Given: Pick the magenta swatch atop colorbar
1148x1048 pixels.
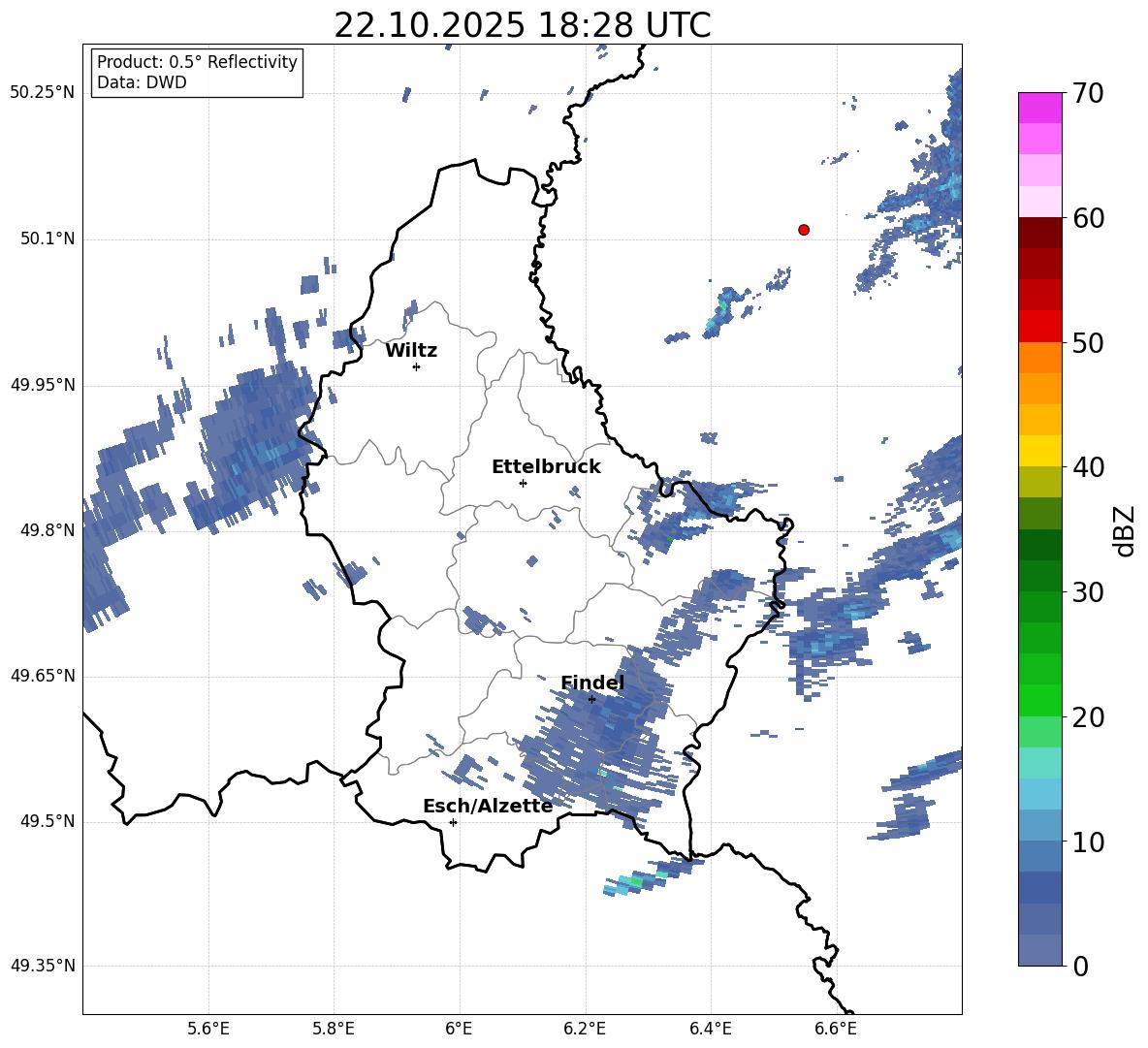Looking at the screenshot, I should pos(1040,108).
